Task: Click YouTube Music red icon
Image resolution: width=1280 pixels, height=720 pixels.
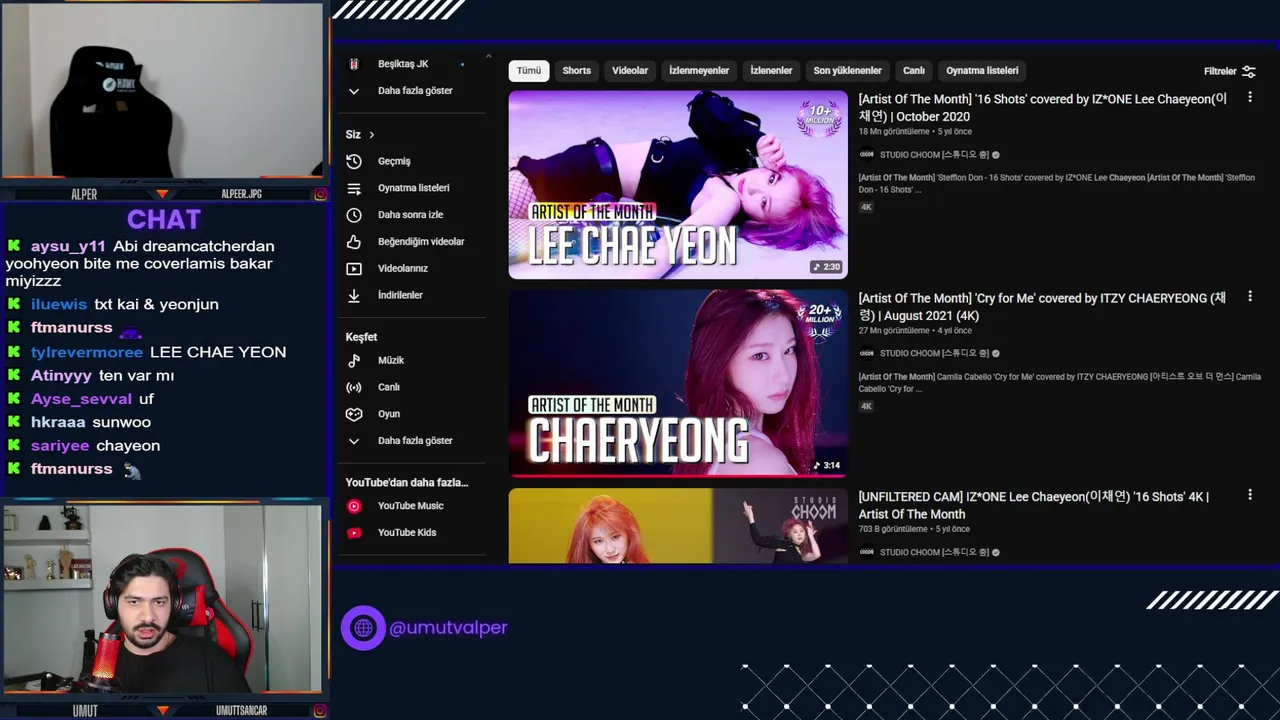Action: 353,506
